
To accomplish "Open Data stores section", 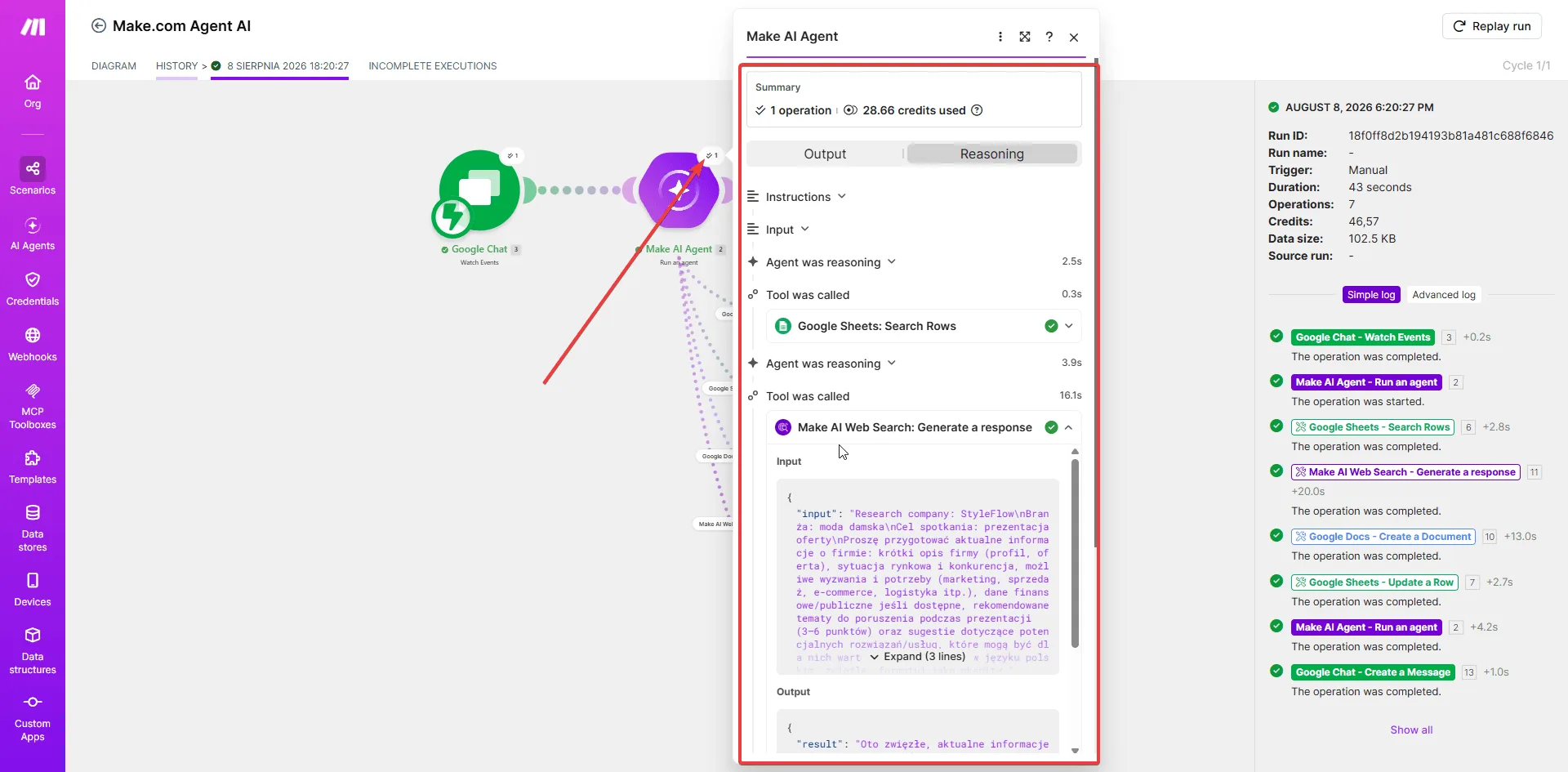I will click(33, 529).
